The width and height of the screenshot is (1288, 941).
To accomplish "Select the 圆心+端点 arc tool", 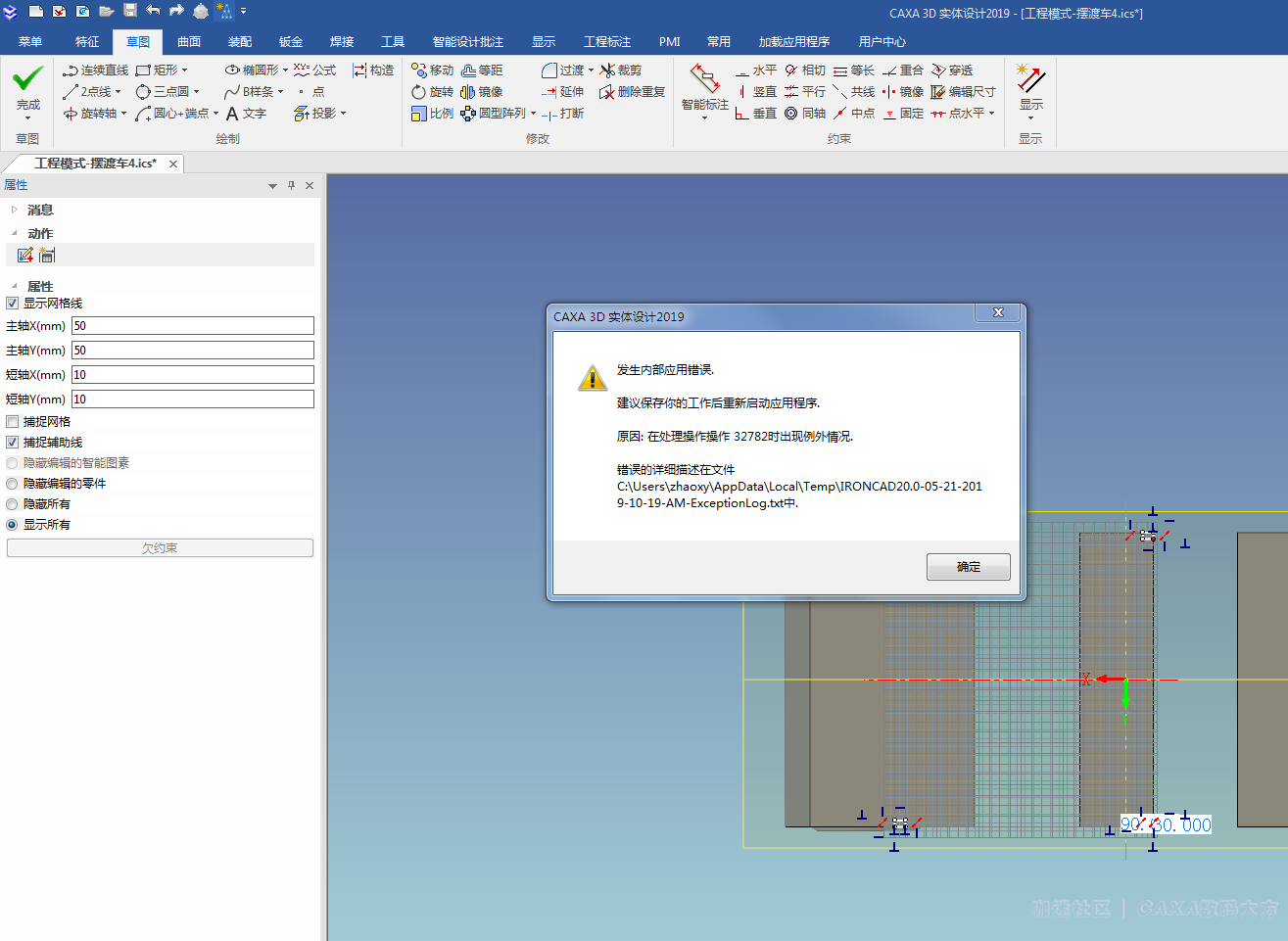I will click(x=172, y=114).
